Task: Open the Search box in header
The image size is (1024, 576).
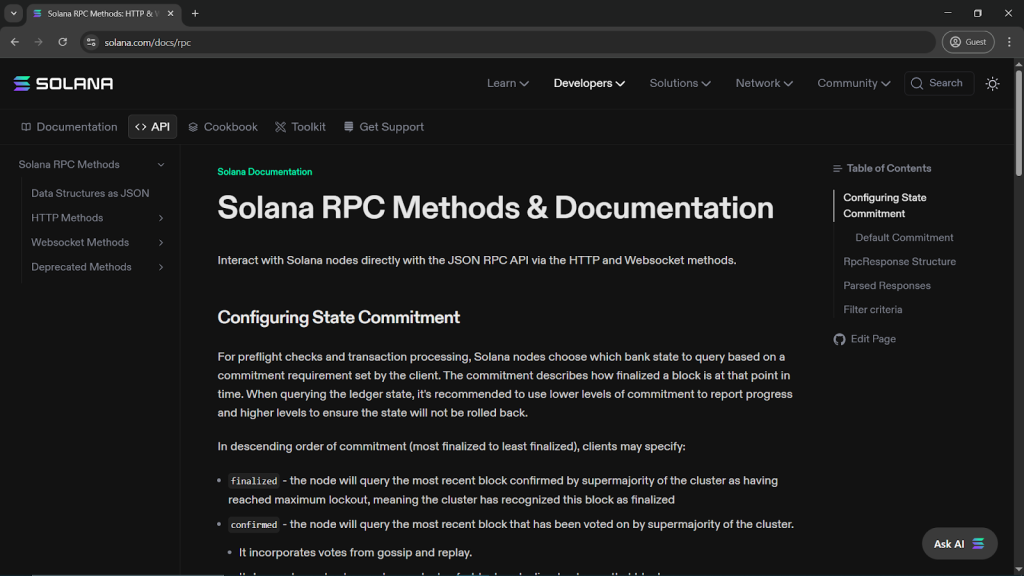Action: click(938, 84)
